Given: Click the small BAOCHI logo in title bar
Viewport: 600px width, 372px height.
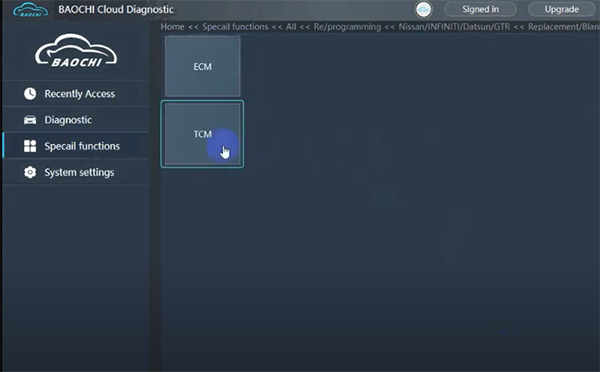Looking at the screenshot, I should 31,10.
